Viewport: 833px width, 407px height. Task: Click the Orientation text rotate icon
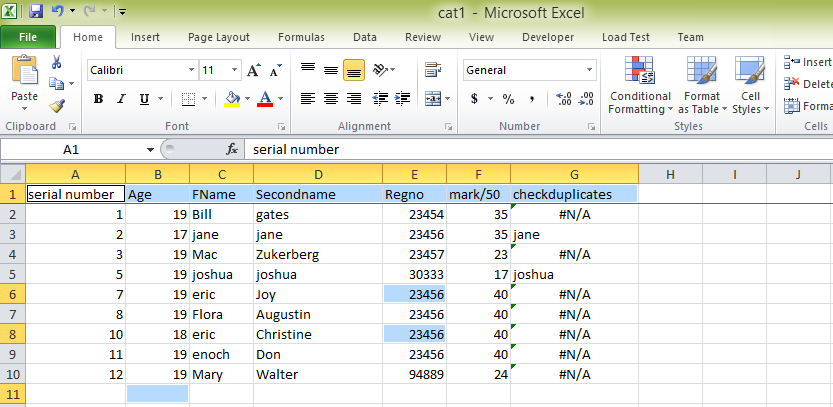coord(380,70)
